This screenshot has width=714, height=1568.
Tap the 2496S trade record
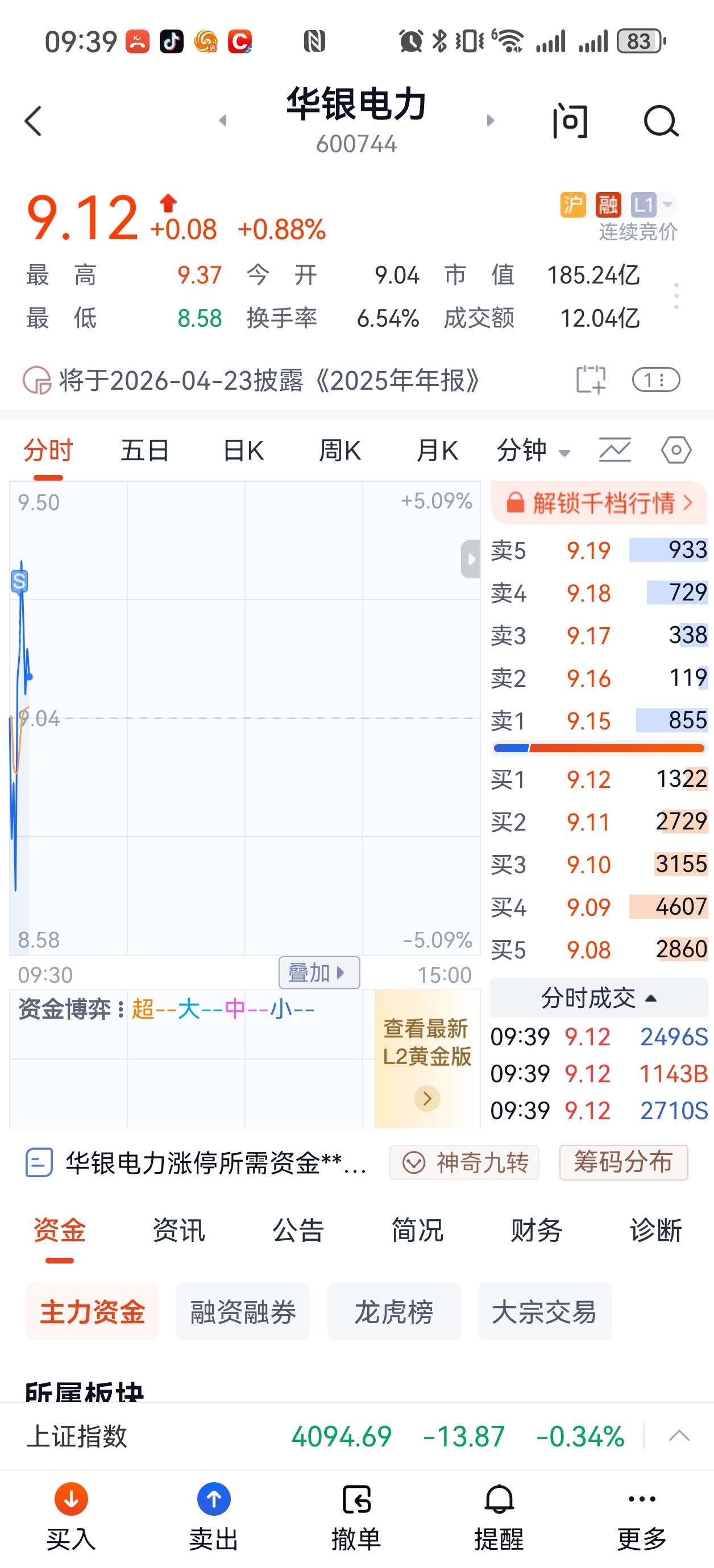[x=599, y=1037]
